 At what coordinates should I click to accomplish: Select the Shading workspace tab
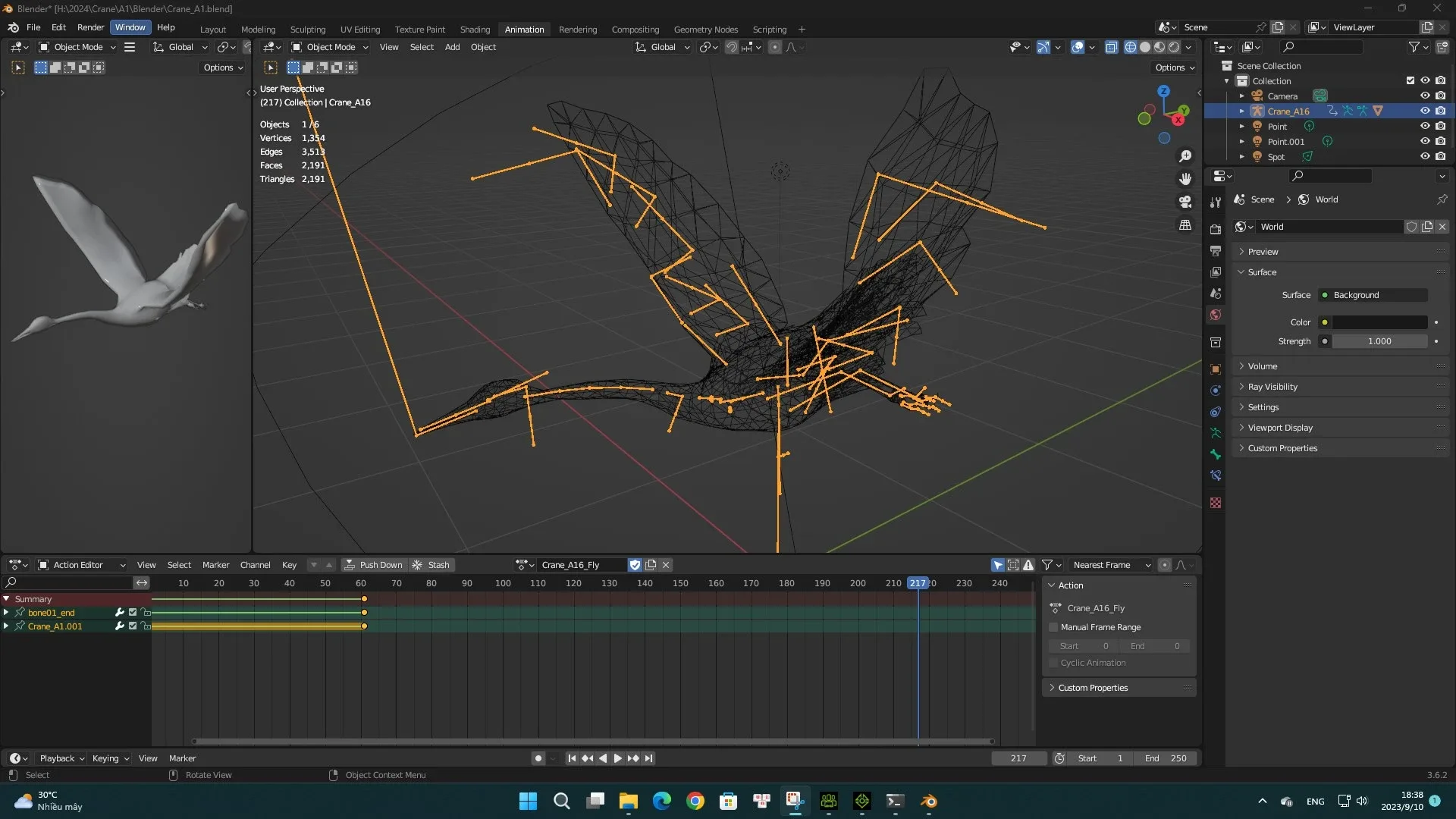(x=474, y=28)
